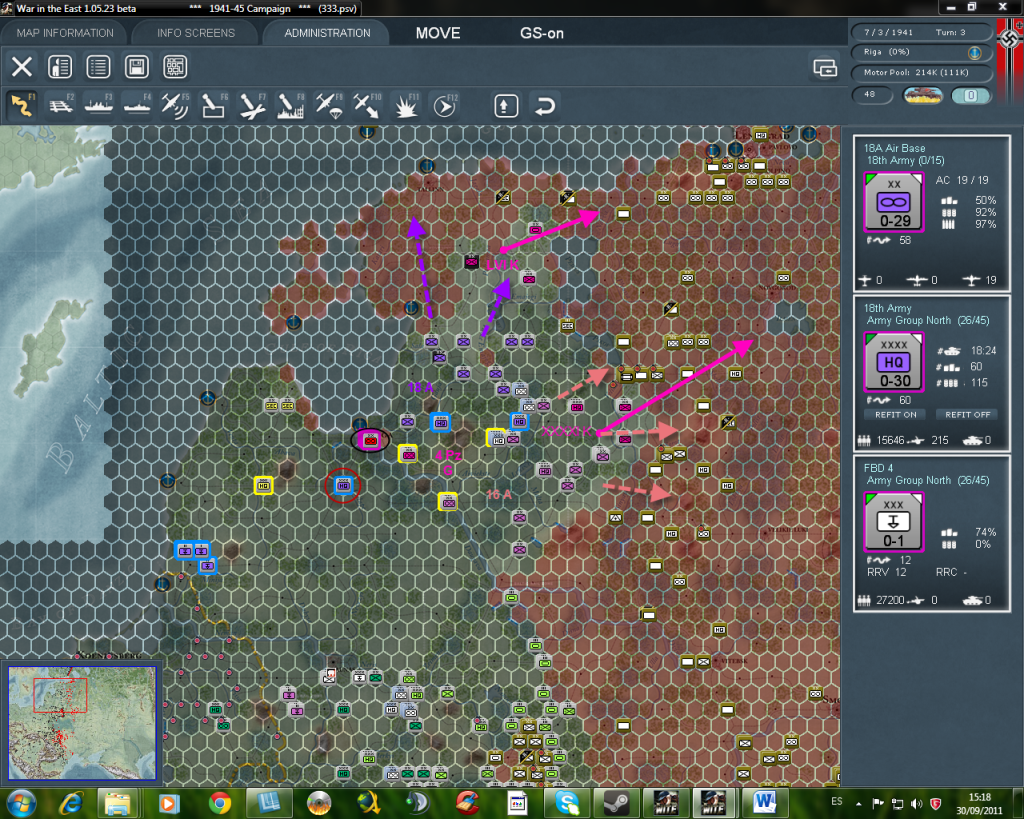Open the MAP INFORMATION tab
Image resolution: width=1024 pixels, height=819 pixels.
point(65,33)
